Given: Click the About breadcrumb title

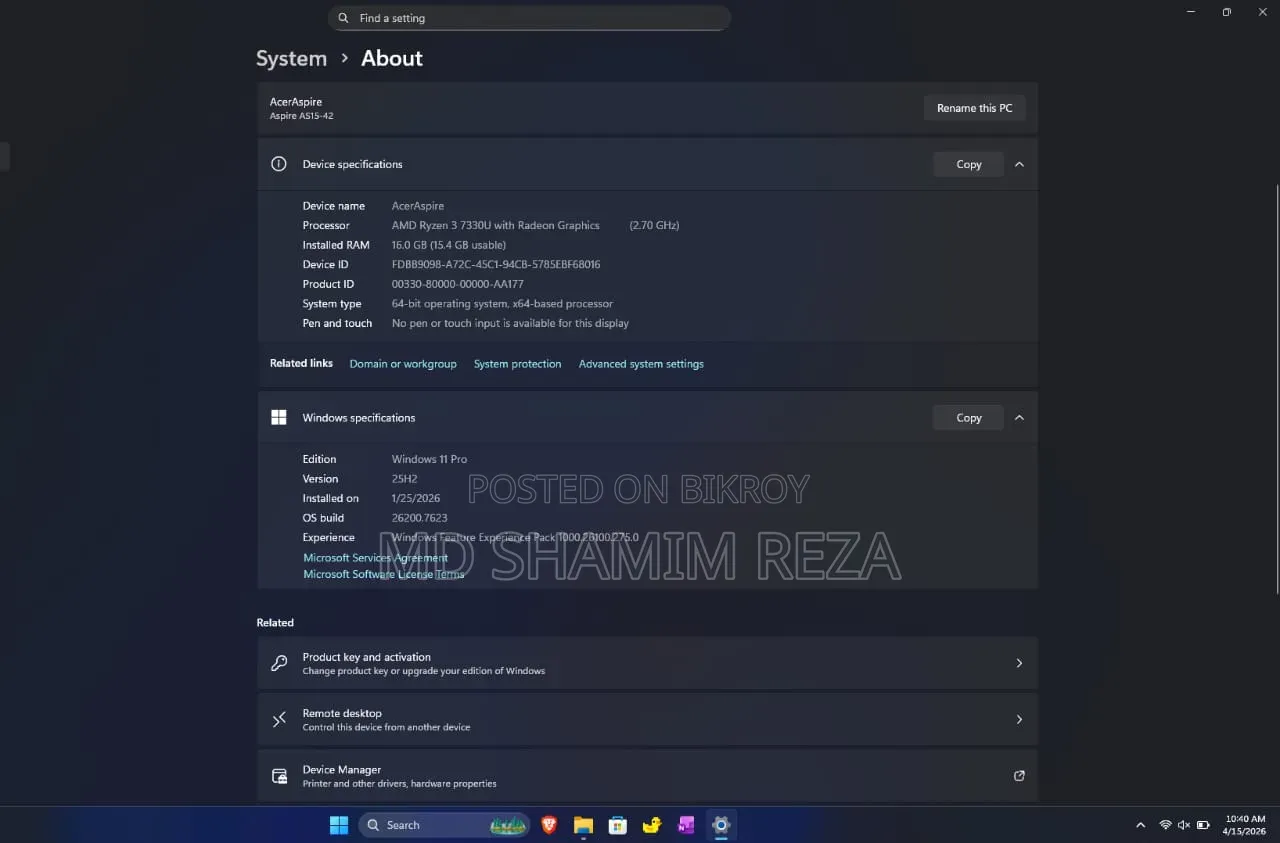Looking at the screenshot, I should click(392, 58).
